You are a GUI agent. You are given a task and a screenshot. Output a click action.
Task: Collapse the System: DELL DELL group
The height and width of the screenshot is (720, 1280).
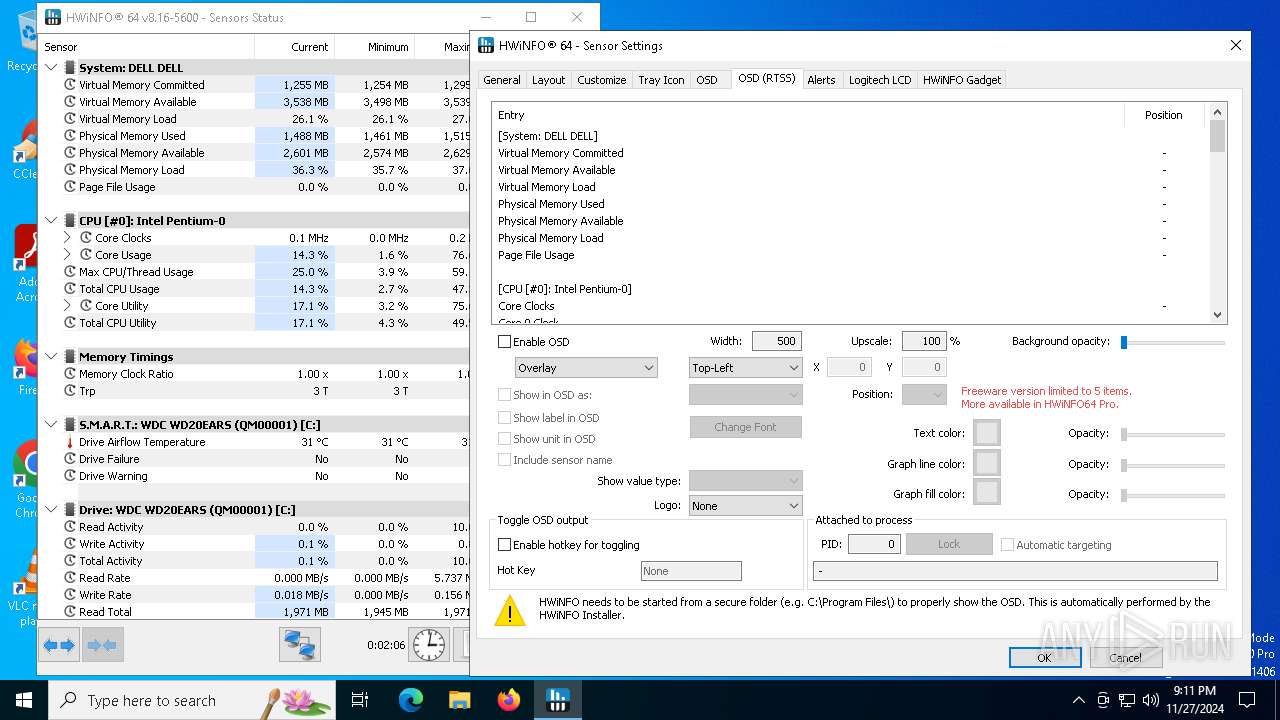pos(52,68)
